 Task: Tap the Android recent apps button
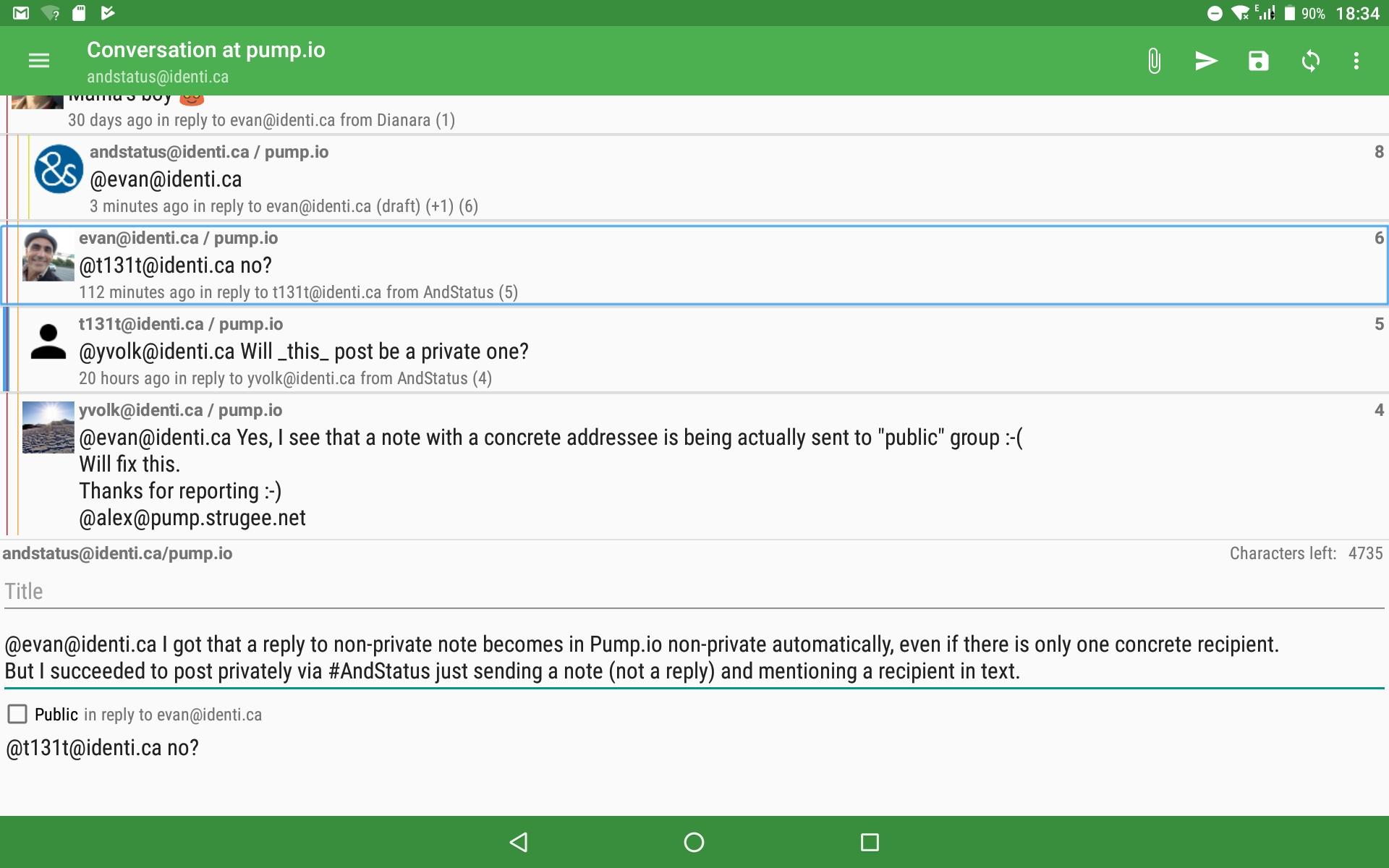pos(870,842)
